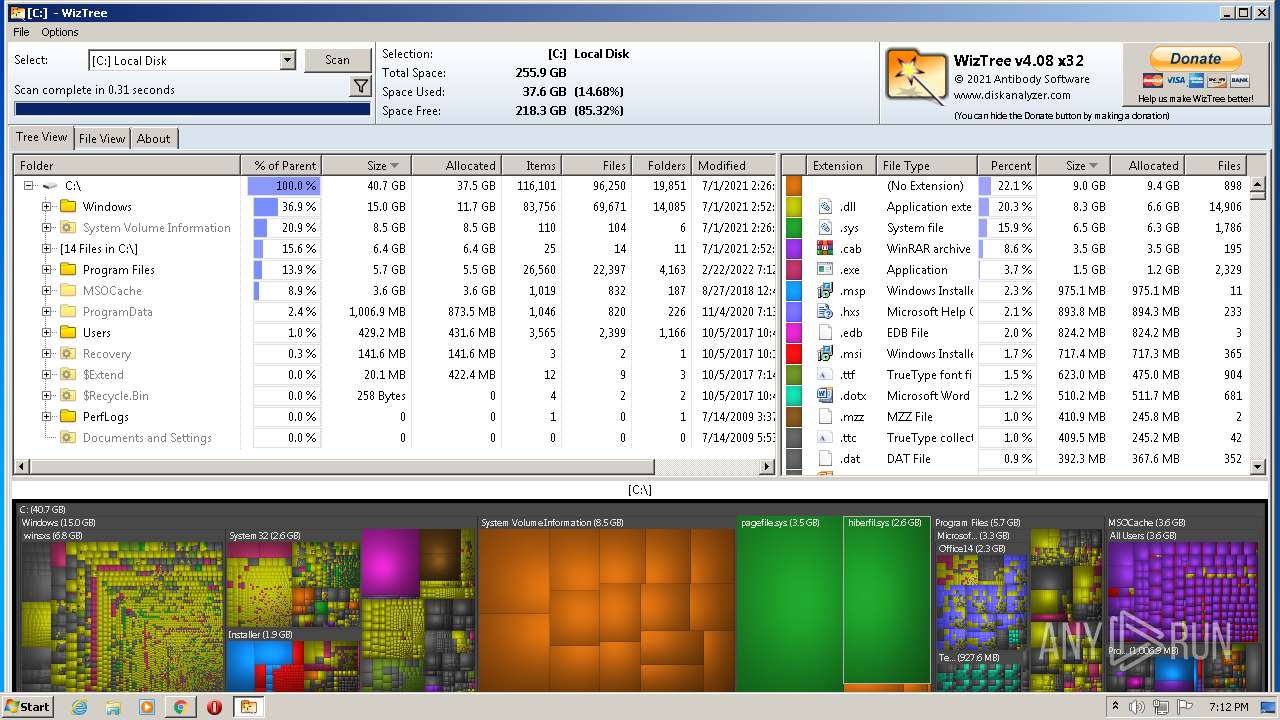The image size is (1280, 720).
Task: Click the Donate button
Action: pyautogui.click(x=1196, y=58)
